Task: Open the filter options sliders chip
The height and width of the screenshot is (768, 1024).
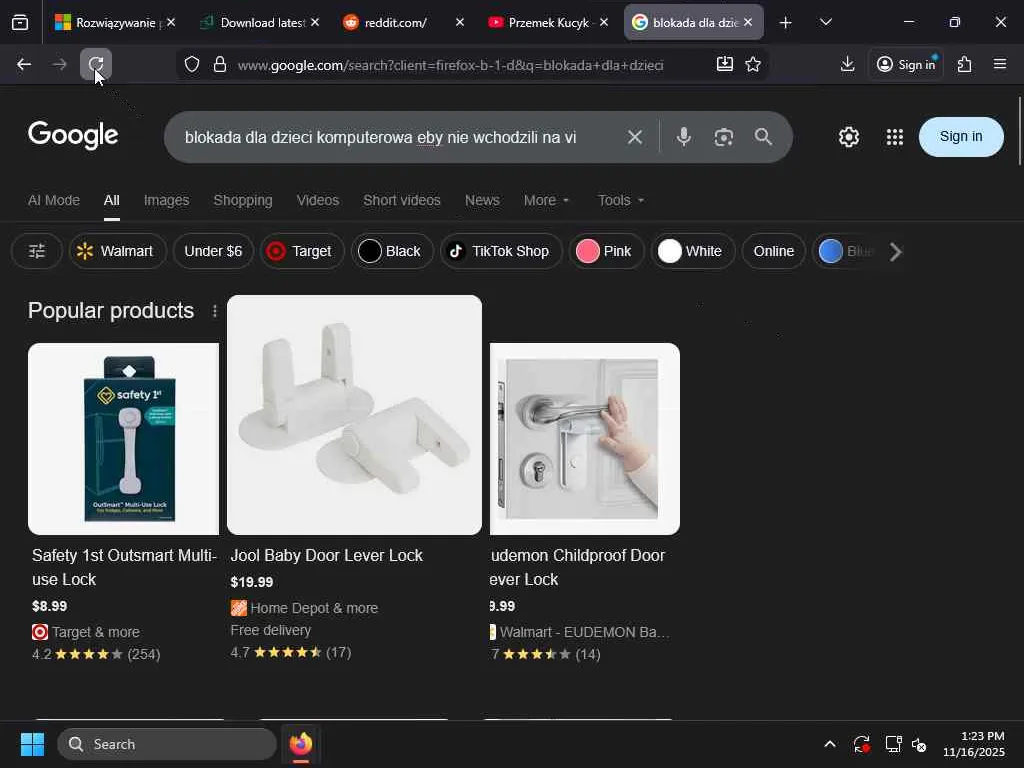Action: tap(37, 251)
